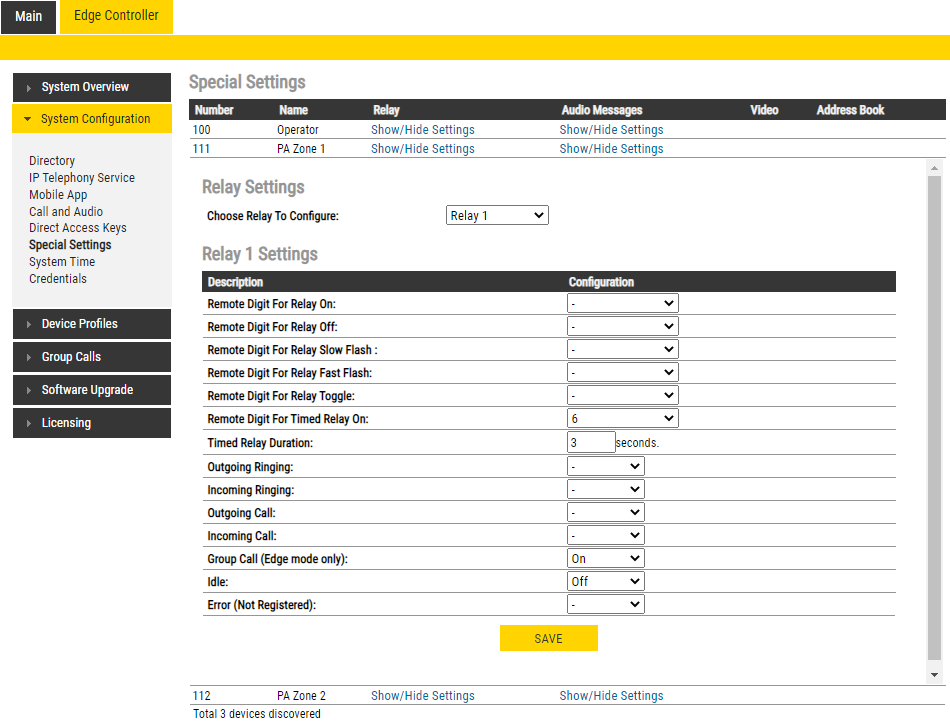Expand the Licensing section

point(91,423)
